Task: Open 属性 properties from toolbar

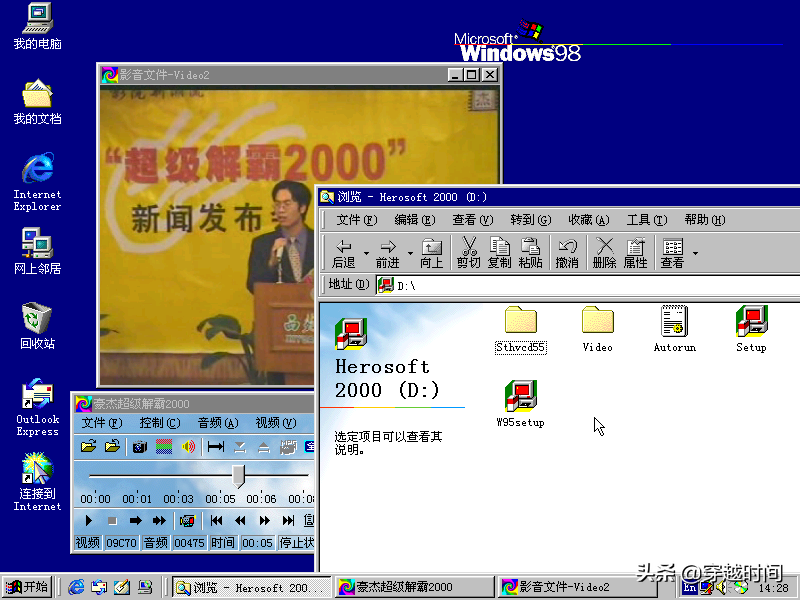Action: tap(635, 254)
